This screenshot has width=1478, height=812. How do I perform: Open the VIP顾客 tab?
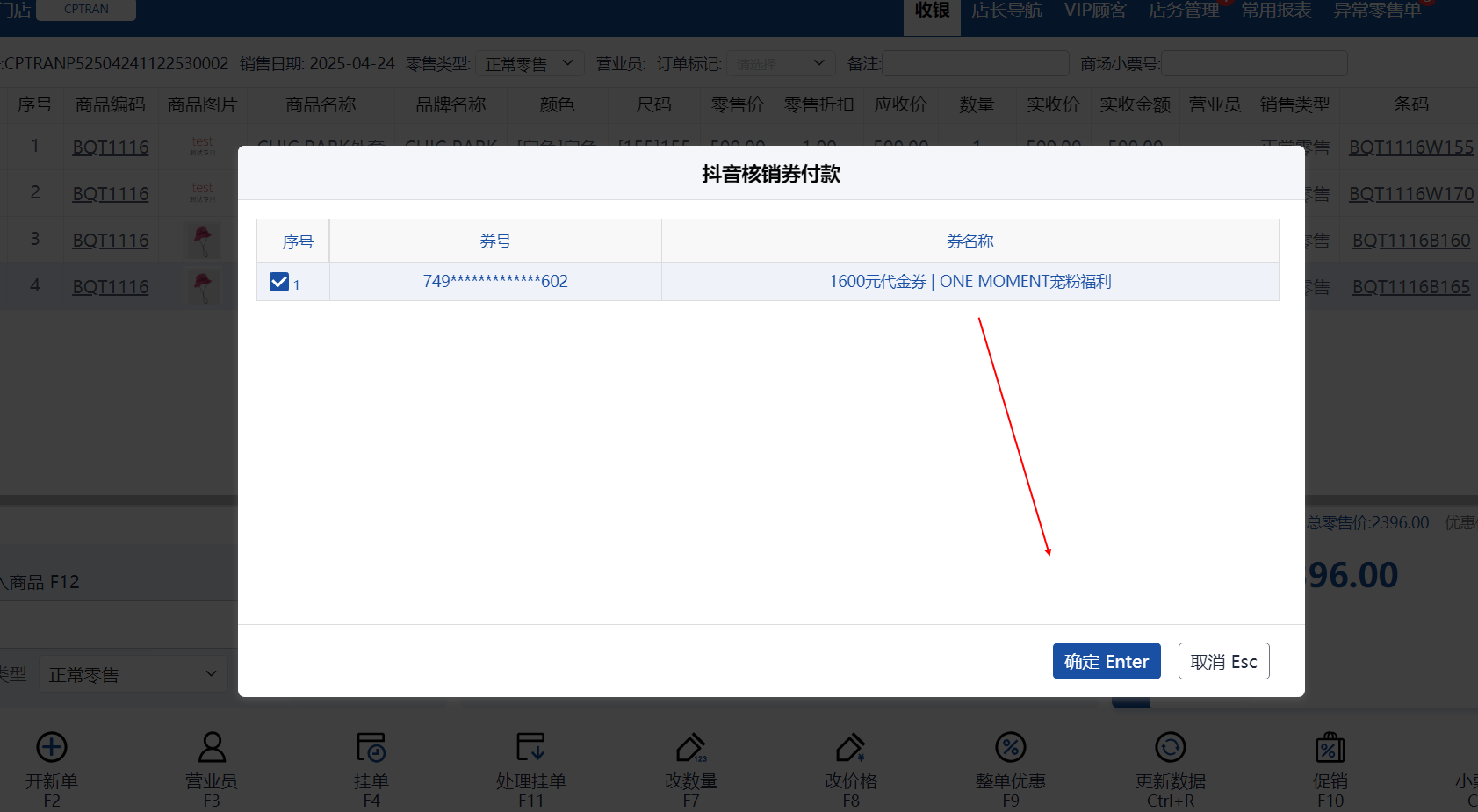pos(1095,11)
